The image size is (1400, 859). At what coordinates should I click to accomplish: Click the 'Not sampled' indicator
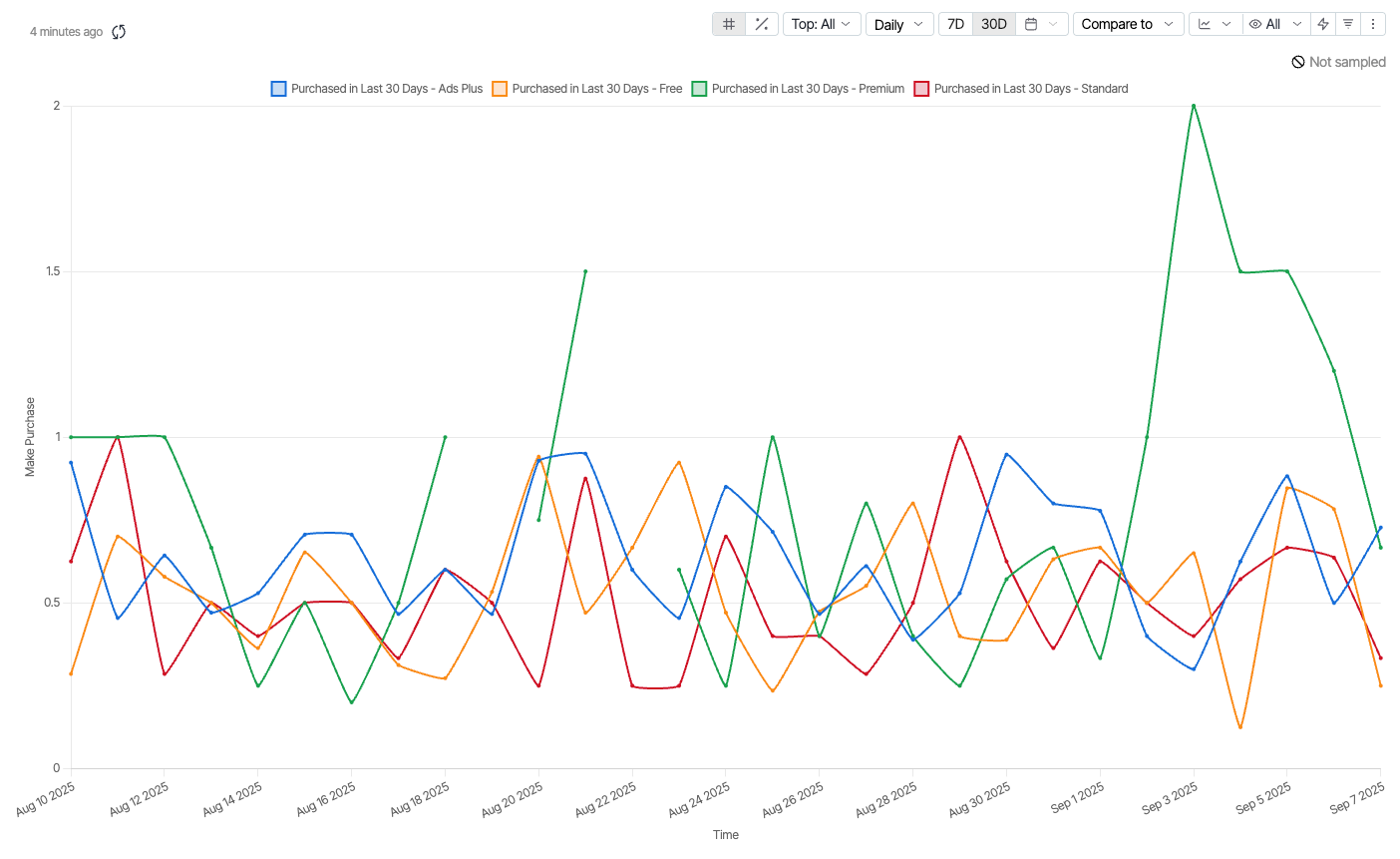click(1338, 62)
